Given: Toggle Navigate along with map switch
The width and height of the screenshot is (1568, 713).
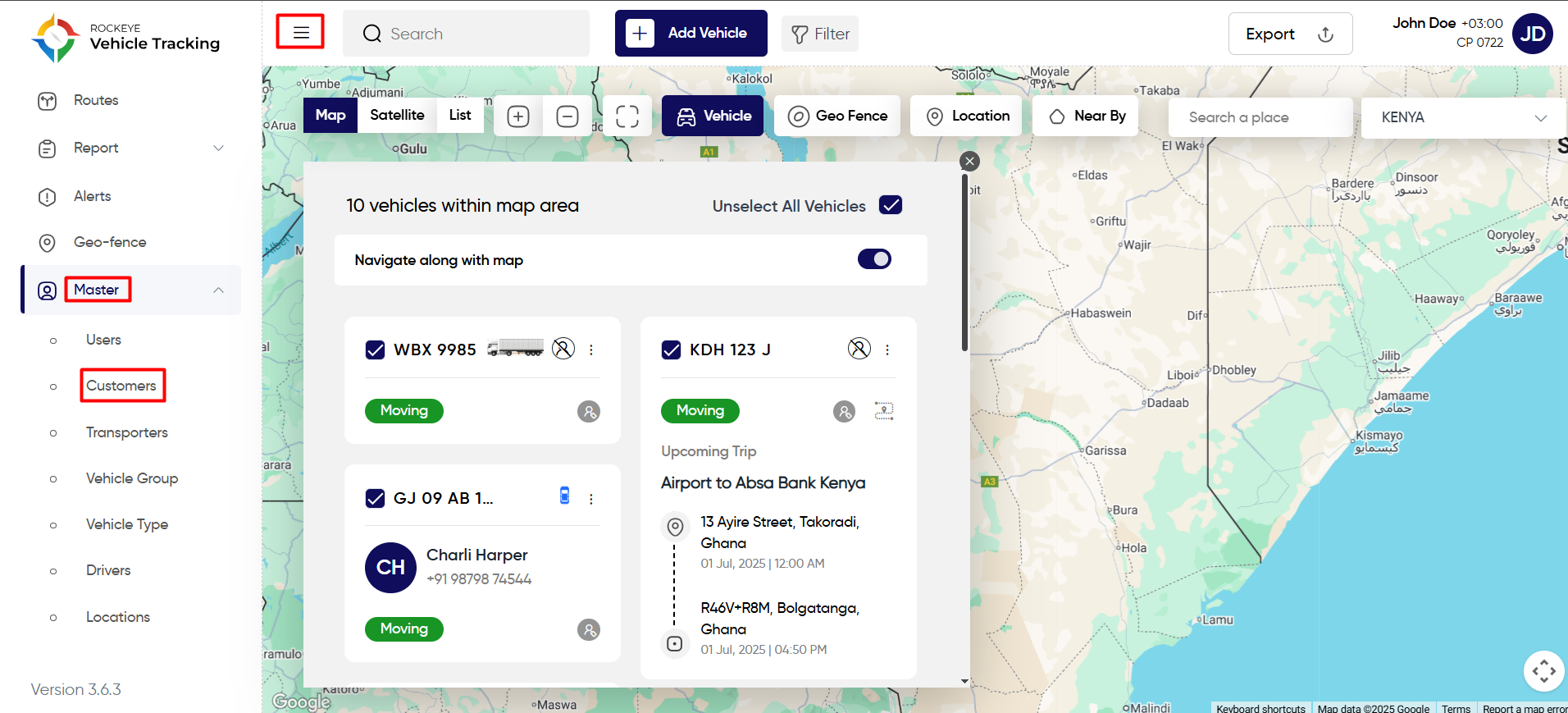Looking at the screenshot, I should tap(874, 259).
